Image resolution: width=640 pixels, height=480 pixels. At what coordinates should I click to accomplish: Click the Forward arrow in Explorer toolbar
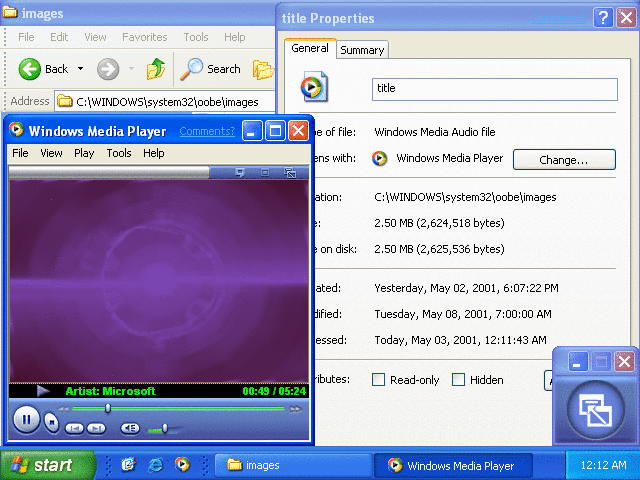108,69
